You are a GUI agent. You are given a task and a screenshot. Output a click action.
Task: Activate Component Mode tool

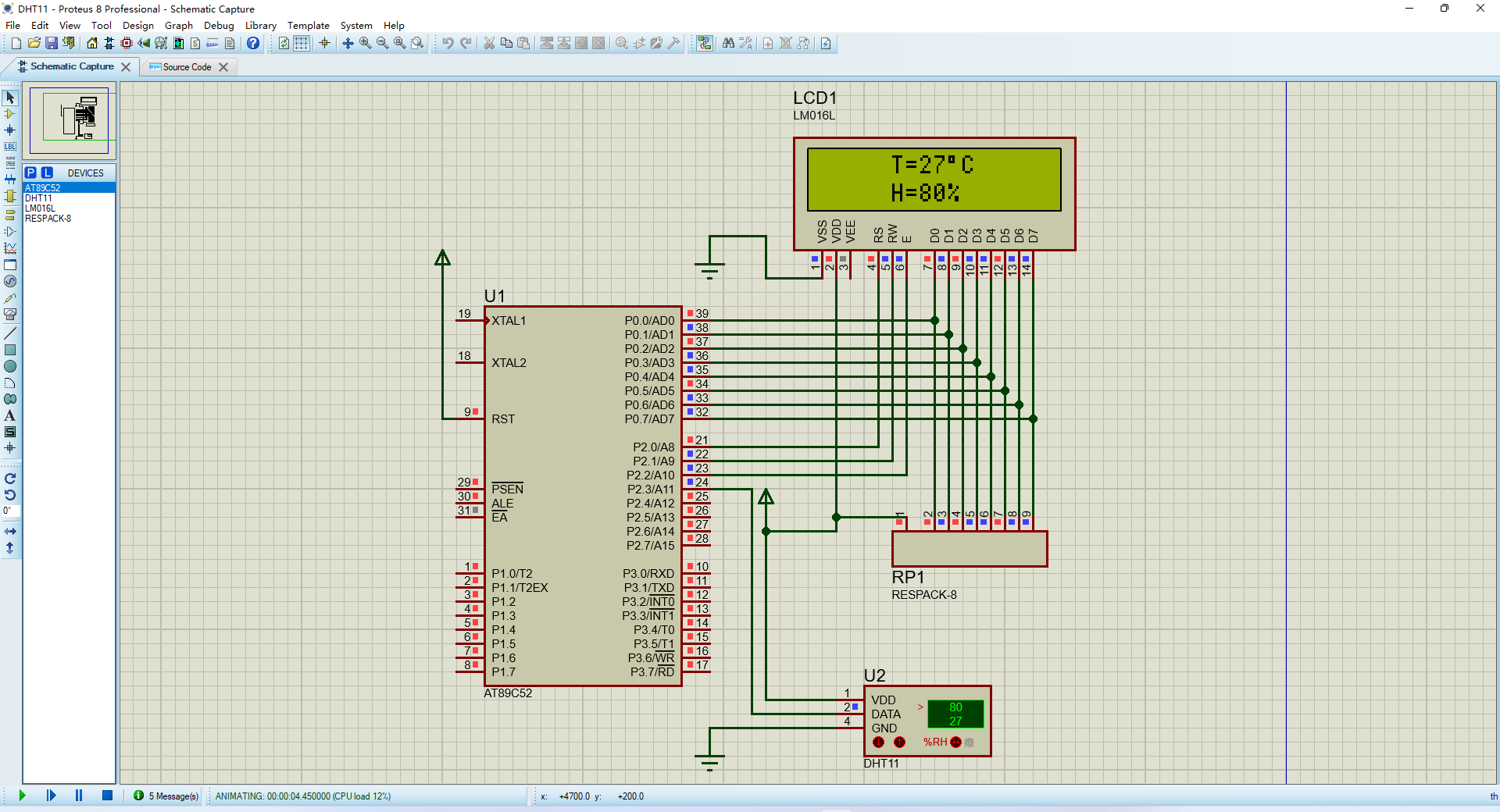point(10,114)
